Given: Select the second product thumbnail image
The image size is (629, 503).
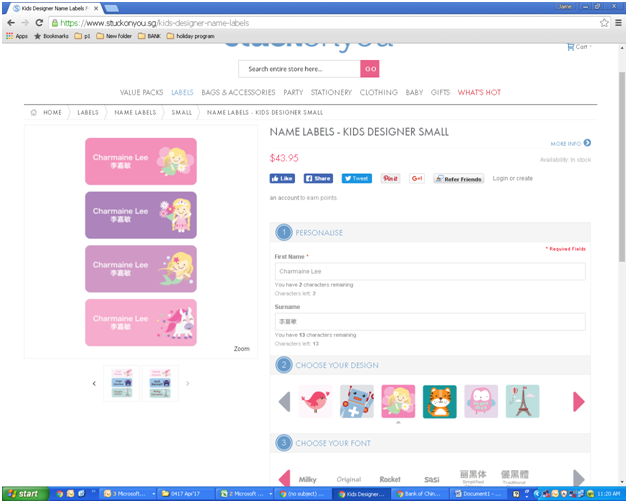Looking at the screenshot, I should click(x=160, y=383).
